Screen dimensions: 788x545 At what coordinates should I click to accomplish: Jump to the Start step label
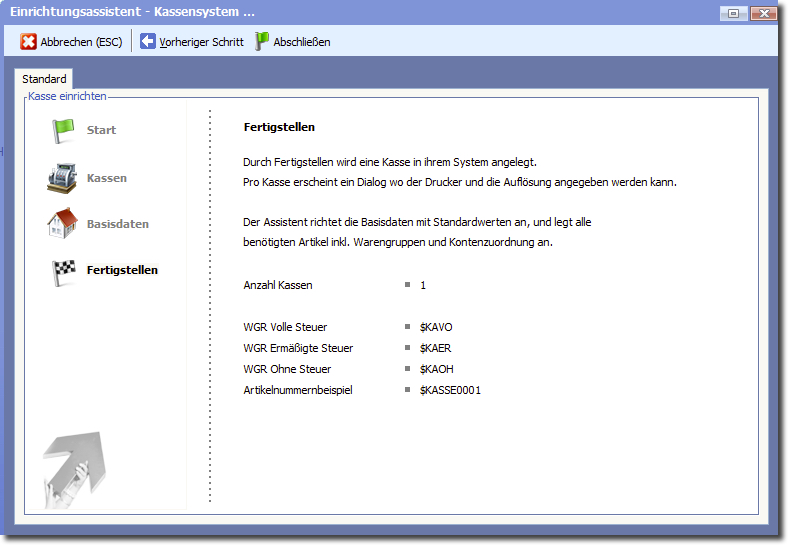point(101,130)
